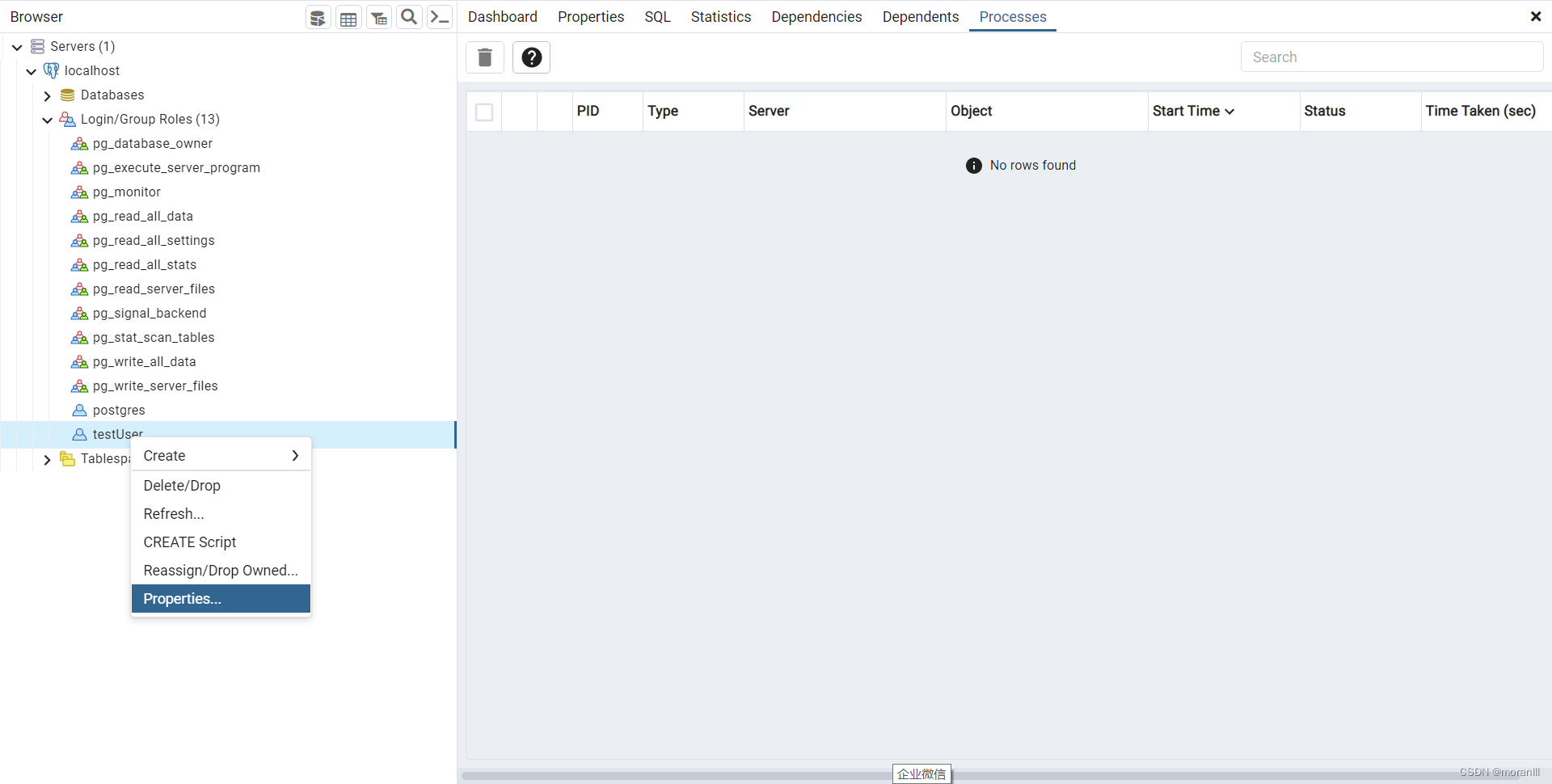
Task: Open Properties... from context menu
Action: (x=221, y=599)
